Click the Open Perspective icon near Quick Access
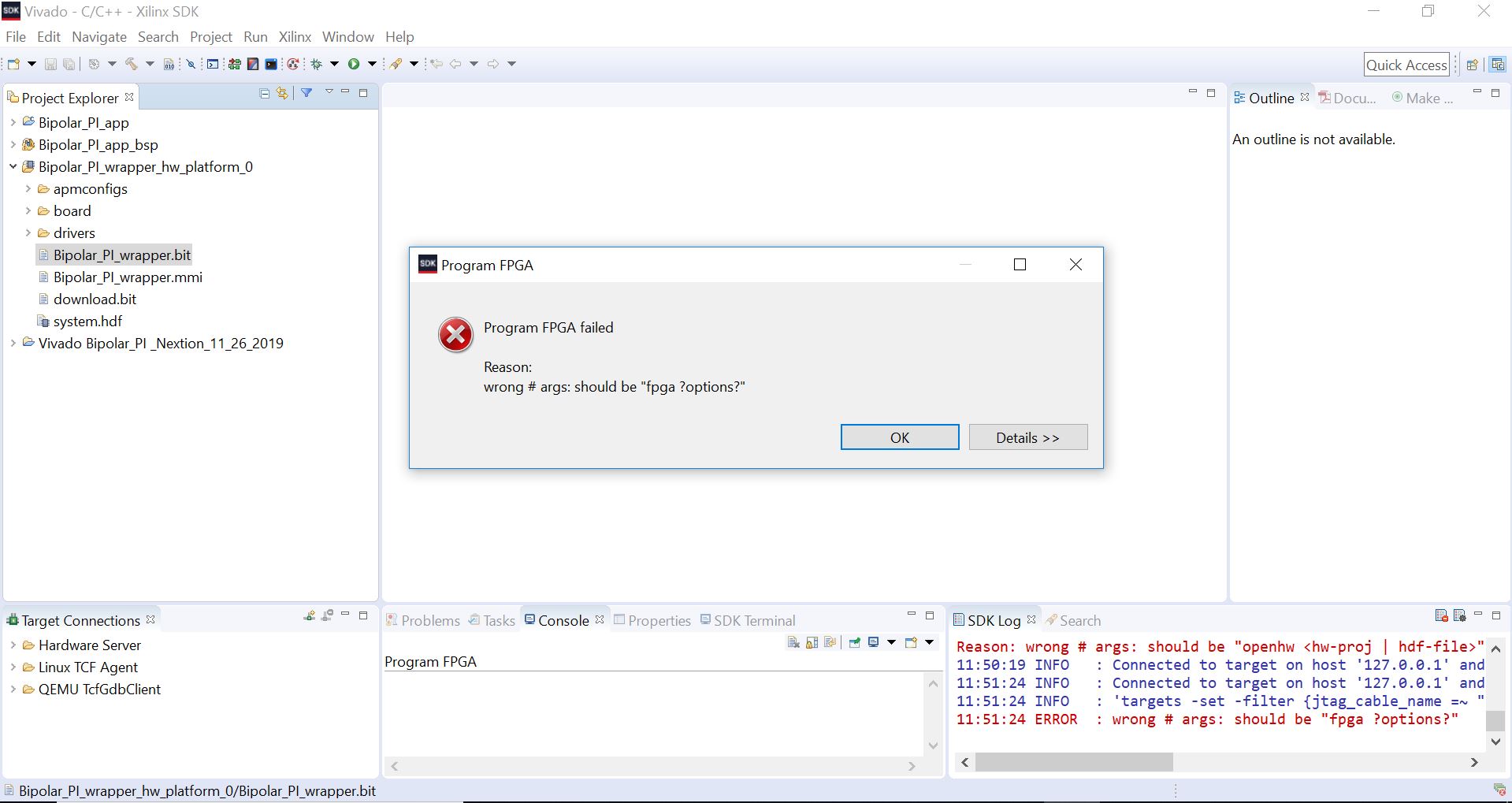This screenshot has height=803, width=1512. (1472, 65)
